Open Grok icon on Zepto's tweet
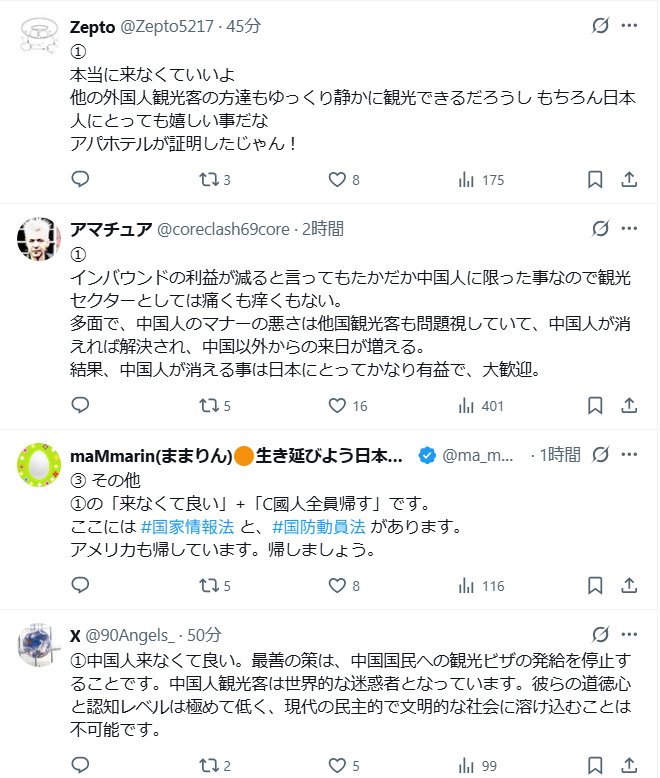Viewport: 660px width, 778px height. 600,26
